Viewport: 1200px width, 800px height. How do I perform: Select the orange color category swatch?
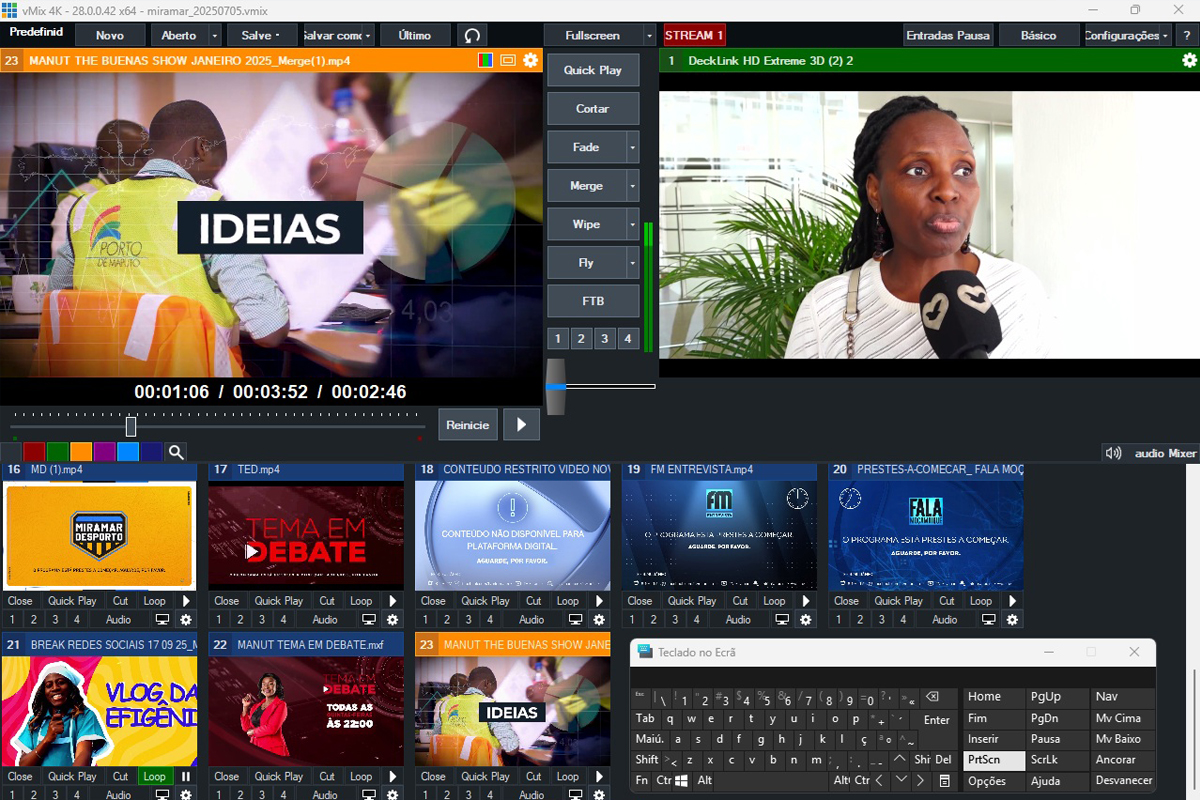click(81, 452)
